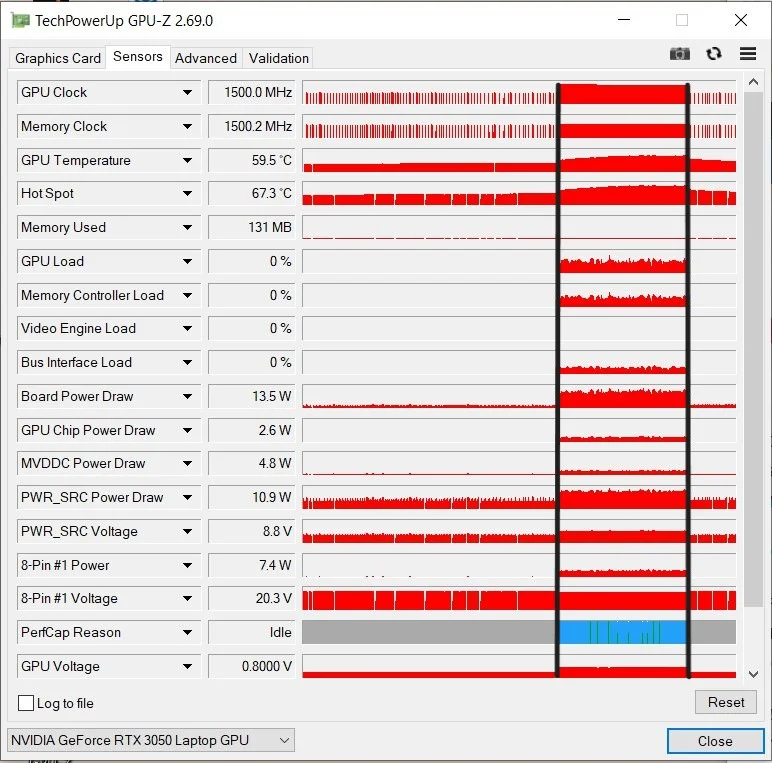Switch to the Advanced tab

tap(206, 58)
